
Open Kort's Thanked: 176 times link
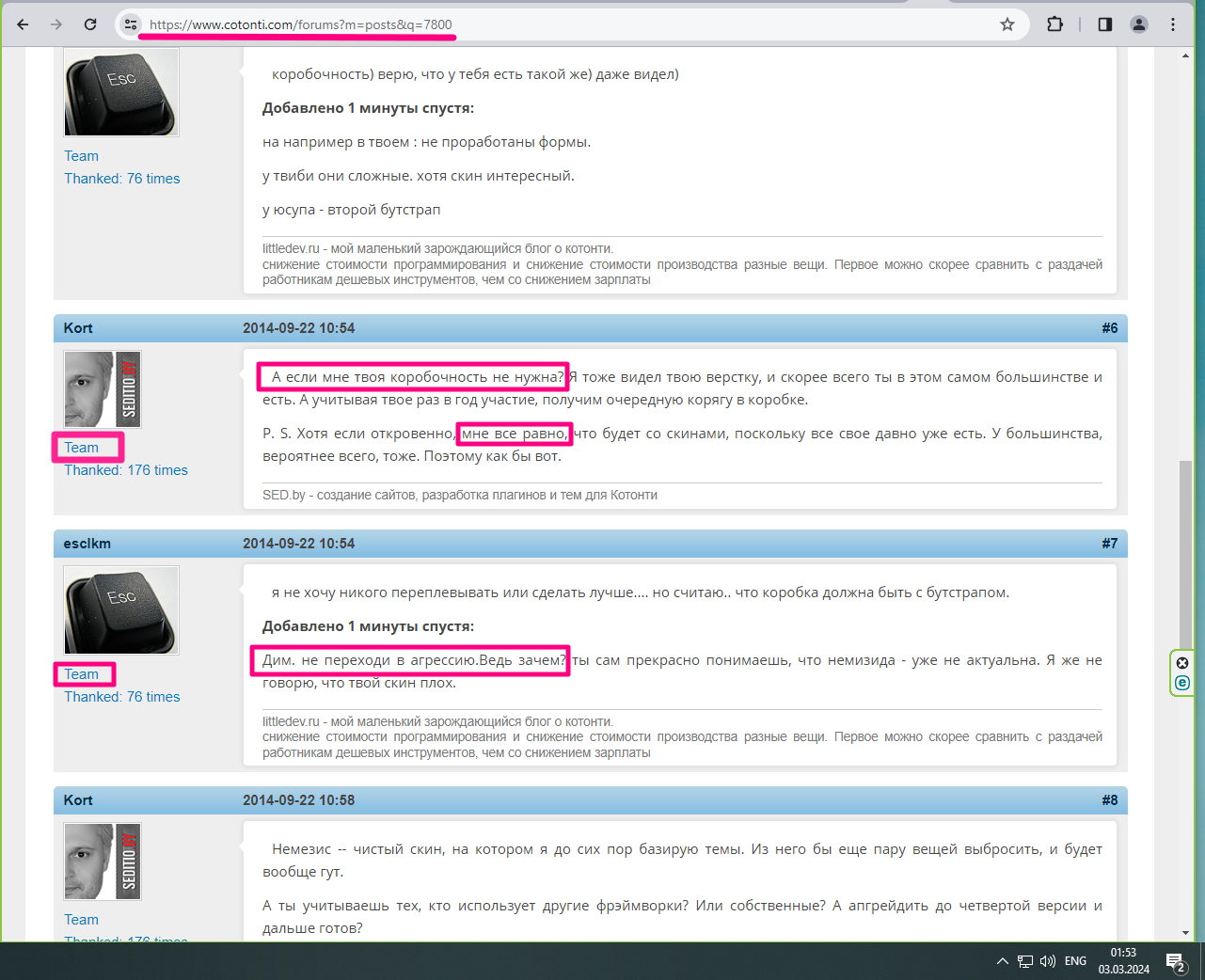[126, 470]
